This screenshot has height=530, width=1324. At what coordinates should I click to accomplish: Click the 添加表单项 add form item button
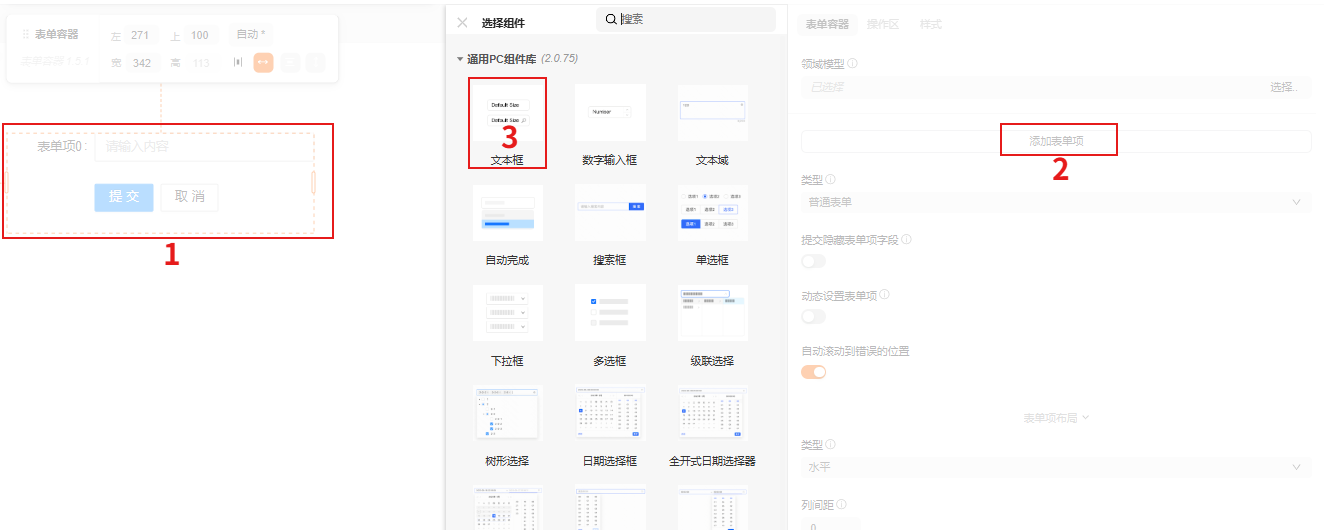(1056, 141)
